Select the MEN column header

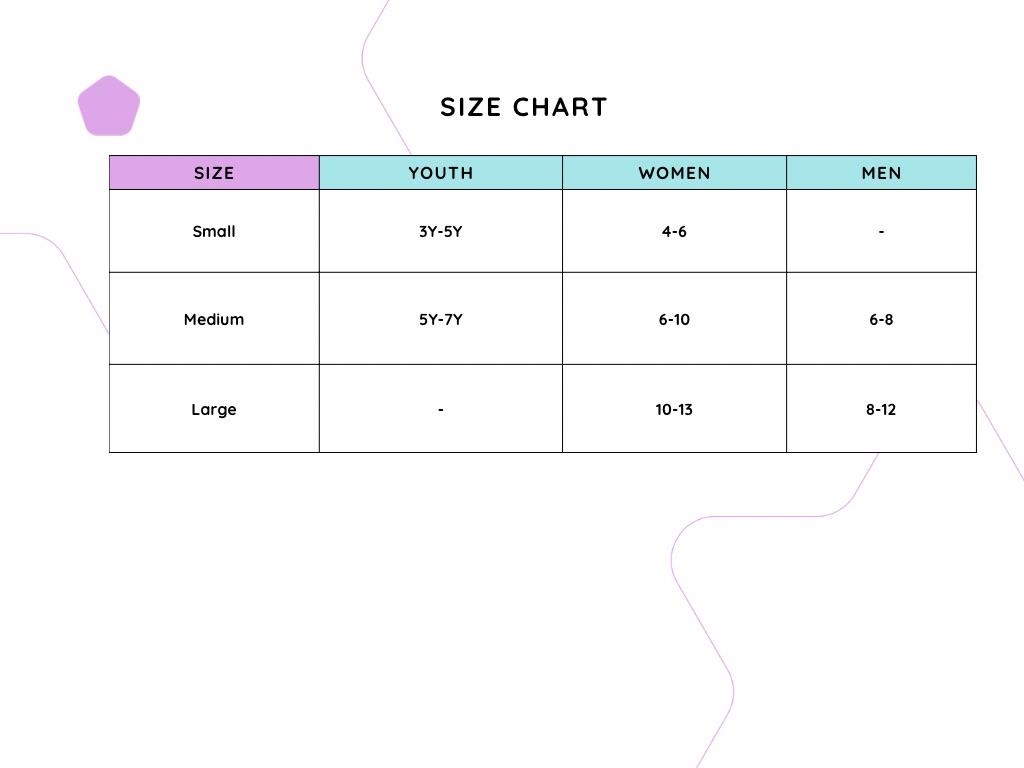(x=882, y=173)
